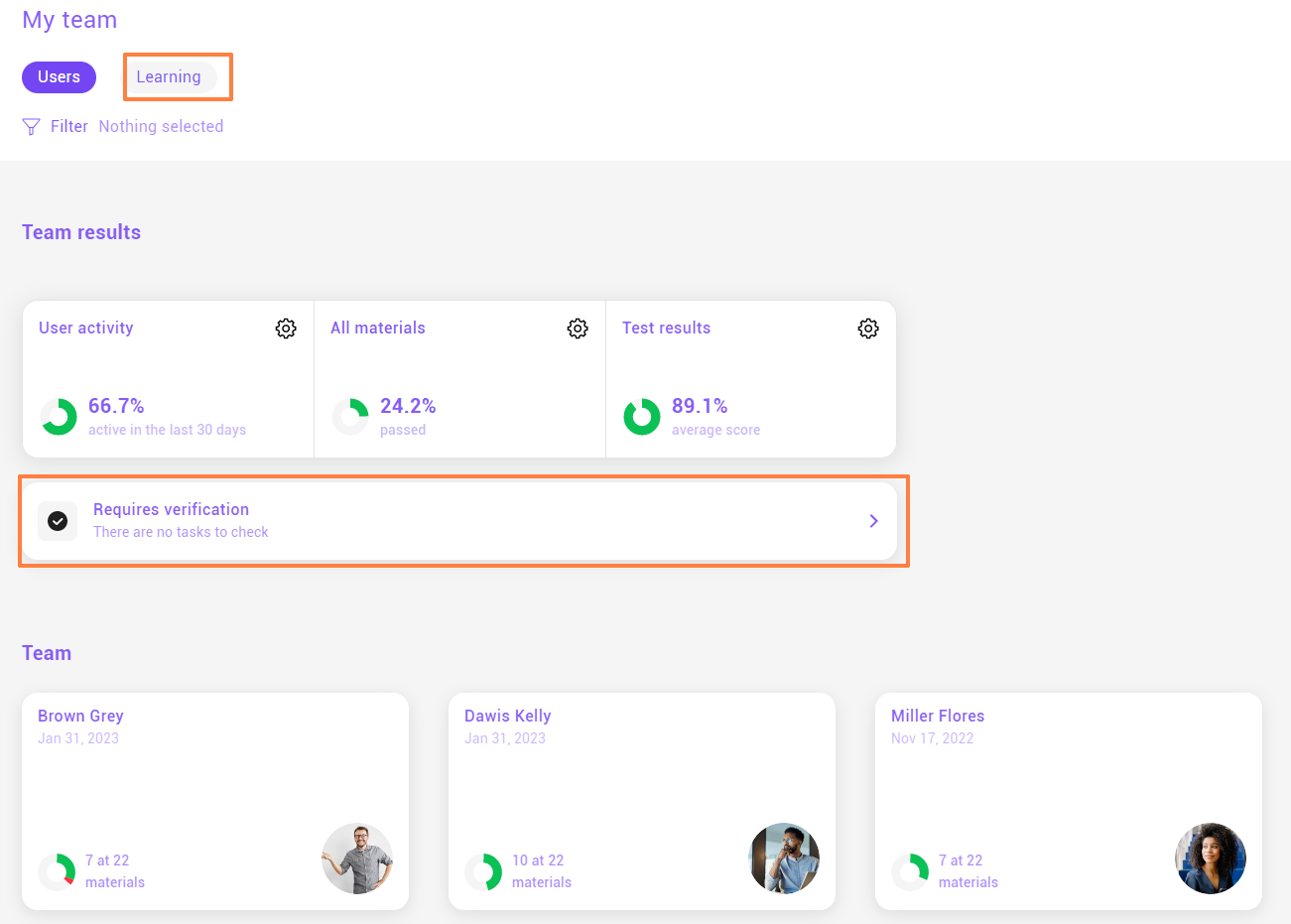1291x924 pixels.
Task: Click the 66.7% activity value
Action: 116,406
